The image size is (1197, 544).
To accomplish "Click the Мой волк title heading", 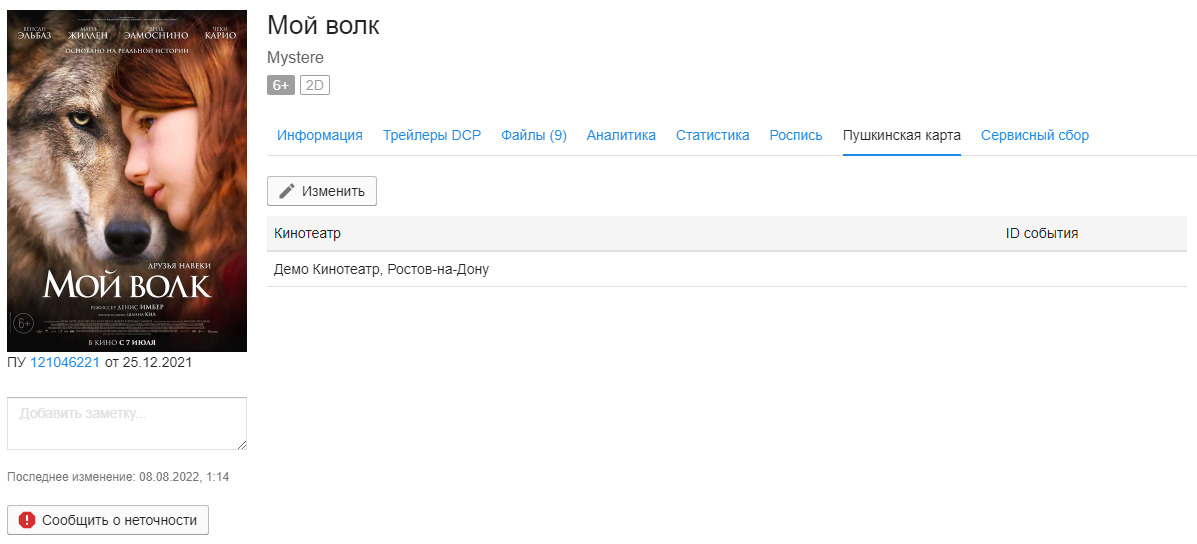I will 323,25.
